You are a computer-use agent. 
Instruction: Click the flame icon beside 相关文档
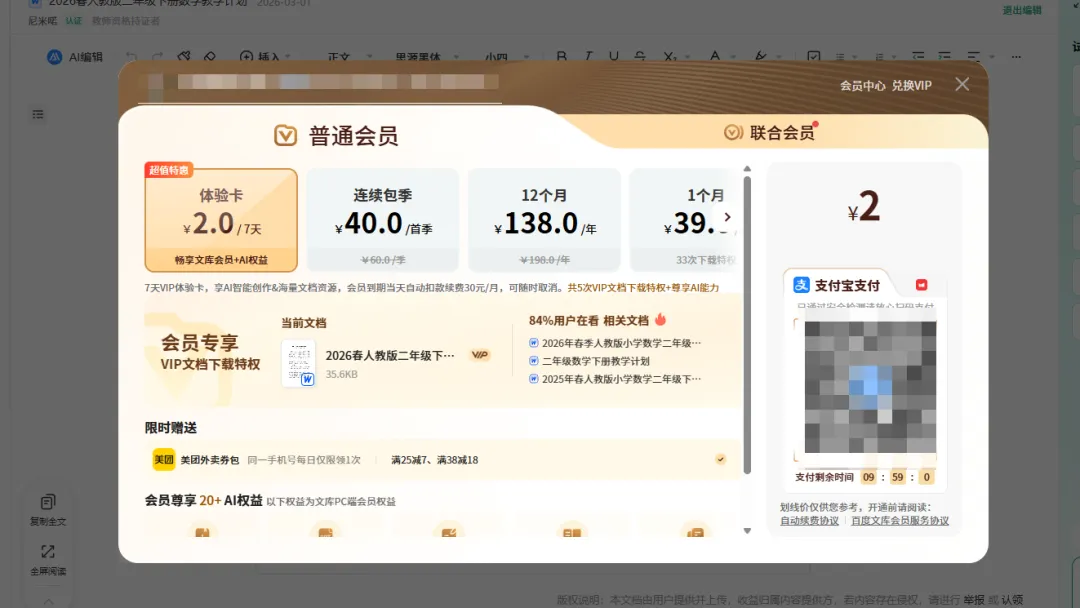661,319
